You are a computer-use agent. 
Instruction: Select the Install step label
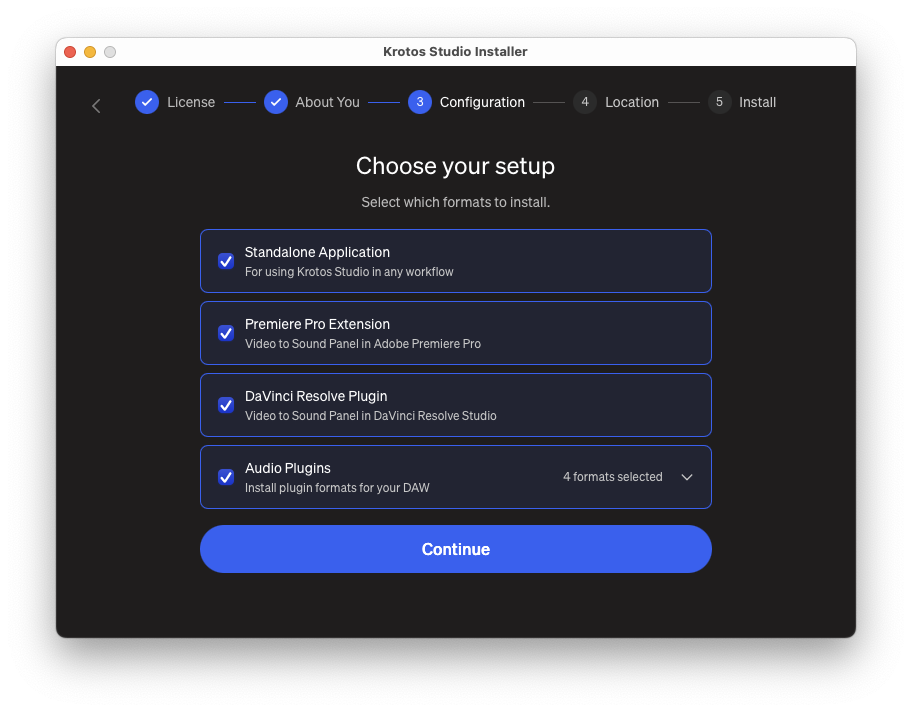coord(757,102)
